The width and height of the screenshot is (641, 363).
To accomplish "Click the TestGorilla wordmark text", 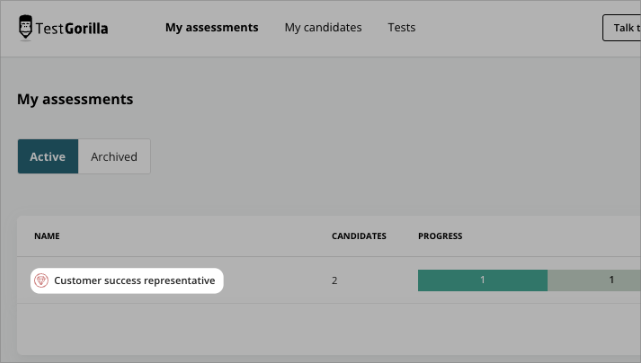I will (72, 29).
